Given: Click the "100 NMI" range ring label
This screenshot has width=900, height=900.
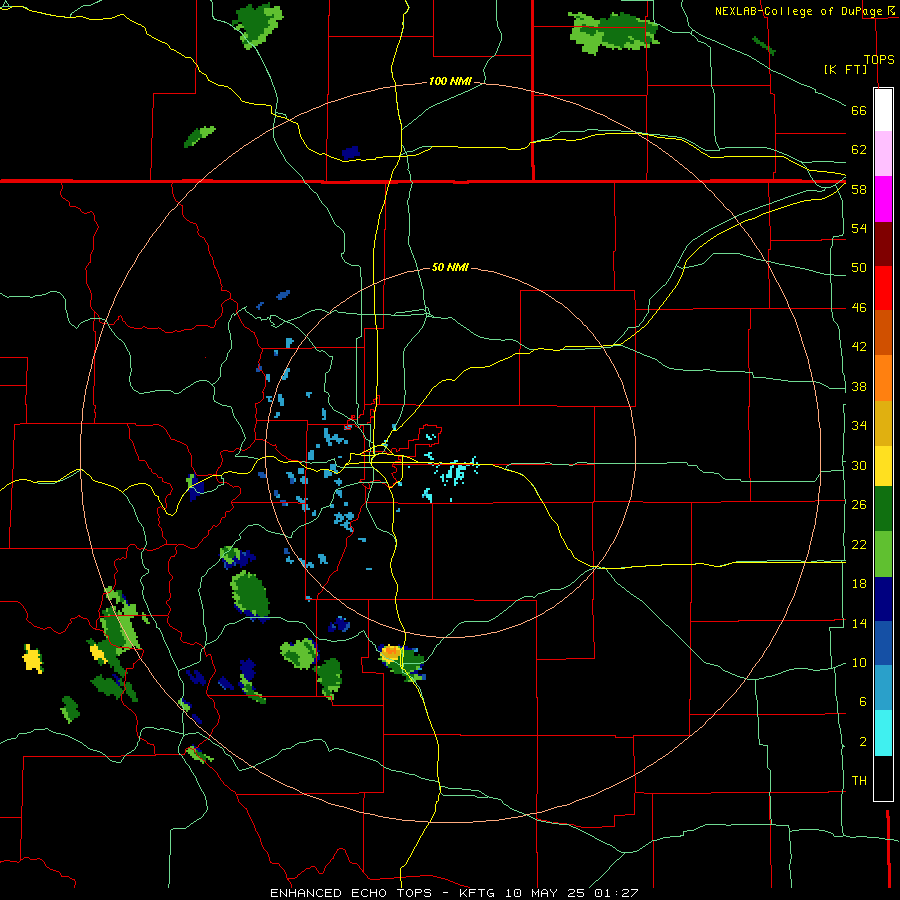Looking at the screenshot, I should [x=450, y=82].
